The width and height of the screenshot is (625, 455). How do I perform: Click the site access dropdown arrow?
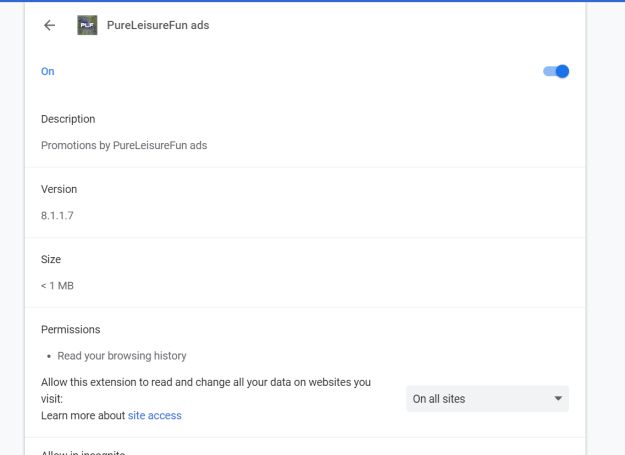tap(557, 399)
